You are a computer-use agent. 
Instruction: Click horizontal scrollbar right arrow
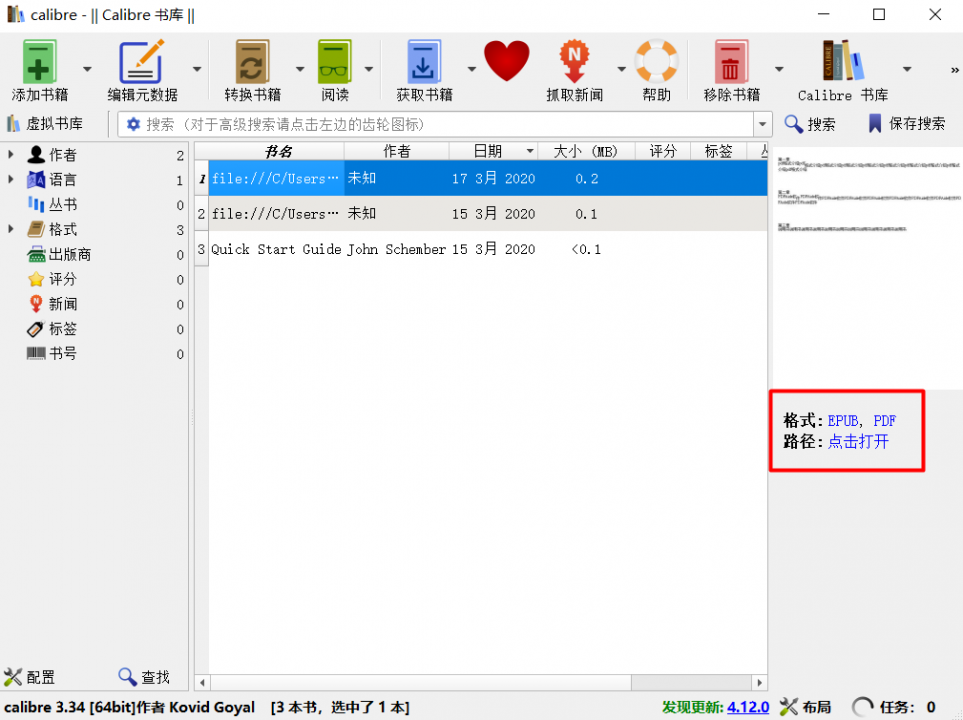[x=760, y=683]
